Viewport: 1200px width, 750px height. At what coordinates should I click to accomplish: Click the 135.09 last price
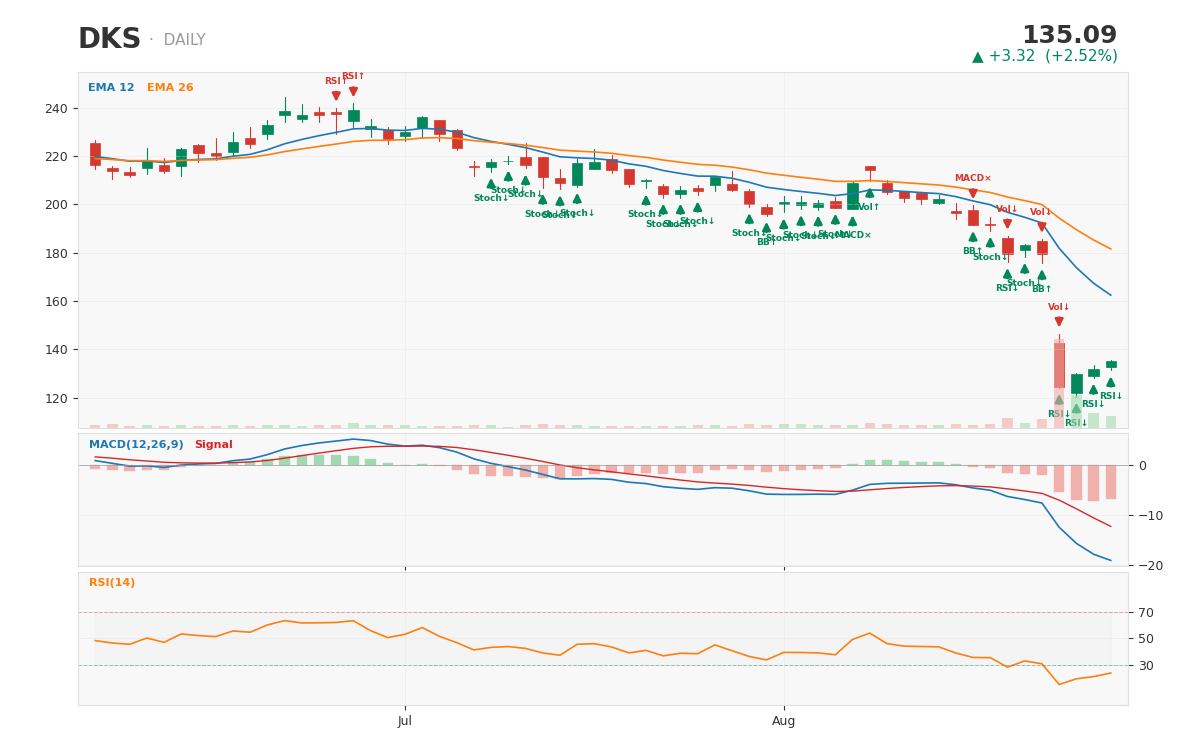click(x=1070, y=36)
